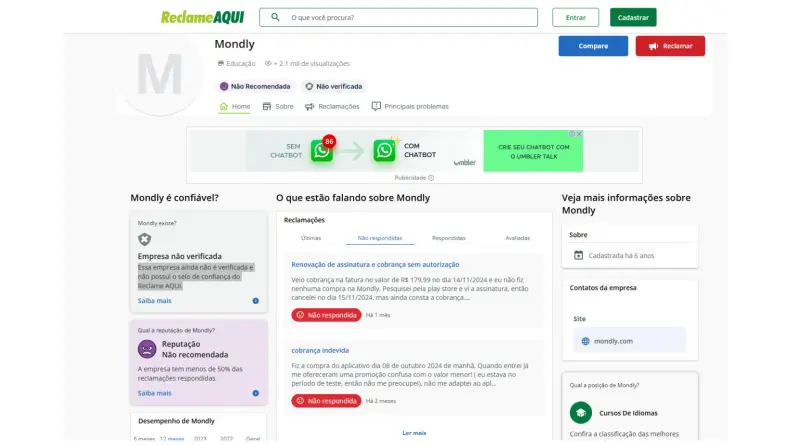Open complaint 'cobrança indevida'

click(320, 350)
